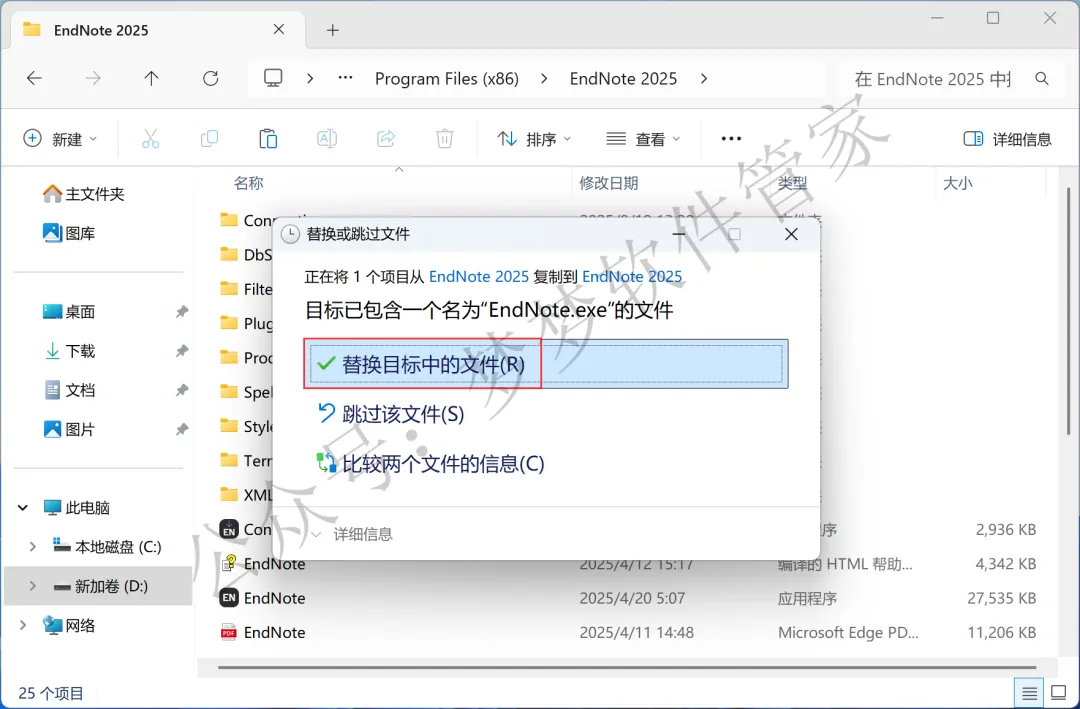1080x709 pixels.
Task: Click destination EndNote 2025 link in dialog
Action: (x=632, y=277)
